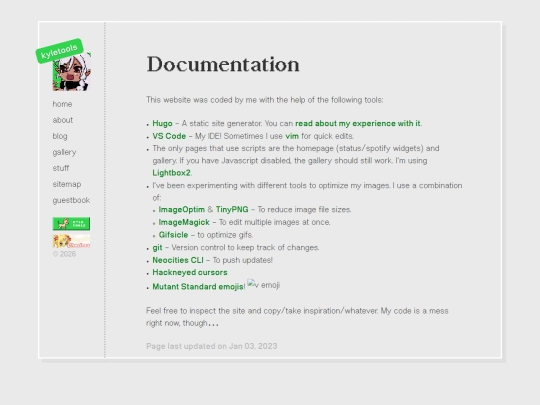Open the gallery page
Image resolution: width=540 pixels, height=405 pixels.
[x=64, y=152]
